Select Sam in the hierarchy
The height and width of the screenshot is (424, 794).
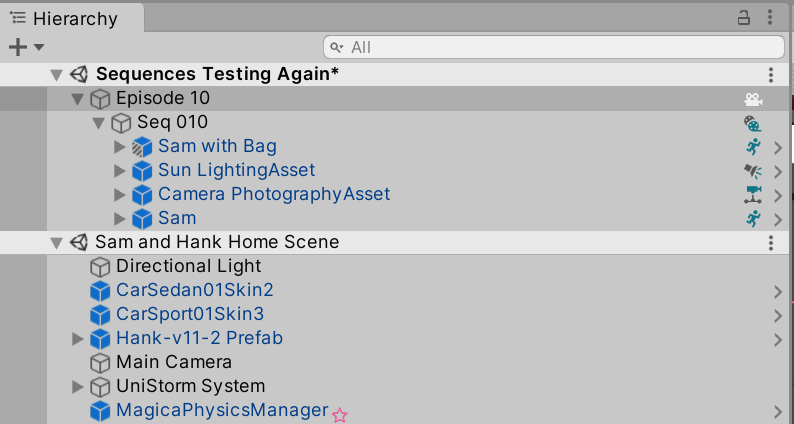click(177, 218)
